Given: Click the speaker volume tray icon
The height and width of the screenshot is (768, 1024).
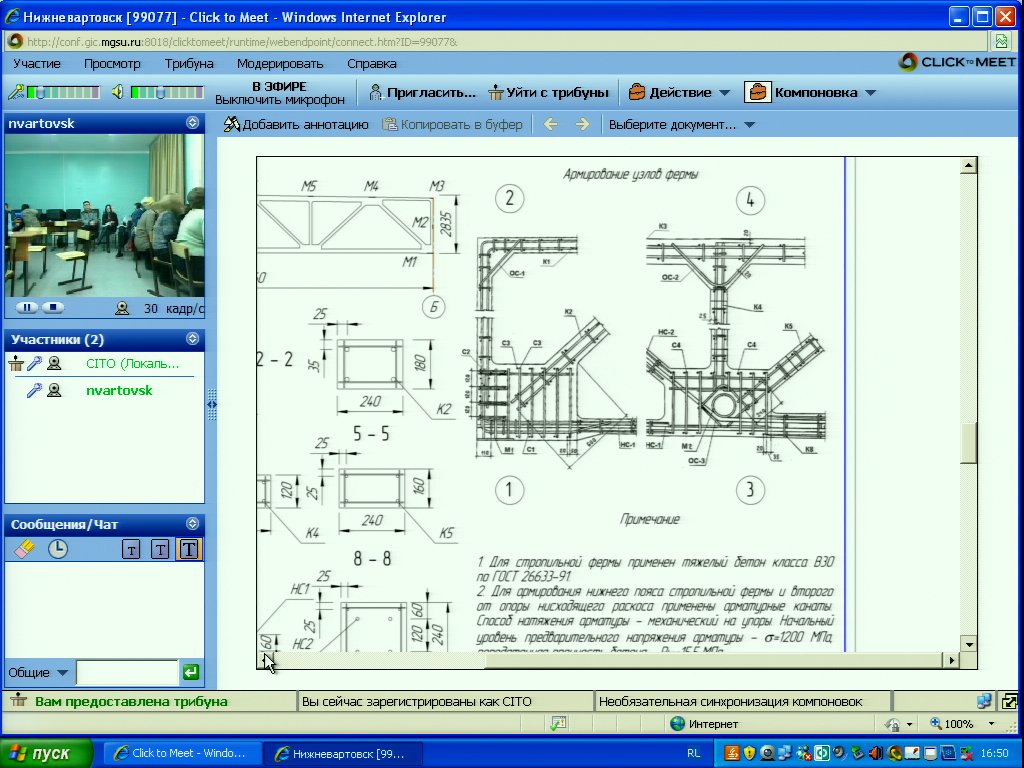Looking at the screenshot, I should pos(876,754).
